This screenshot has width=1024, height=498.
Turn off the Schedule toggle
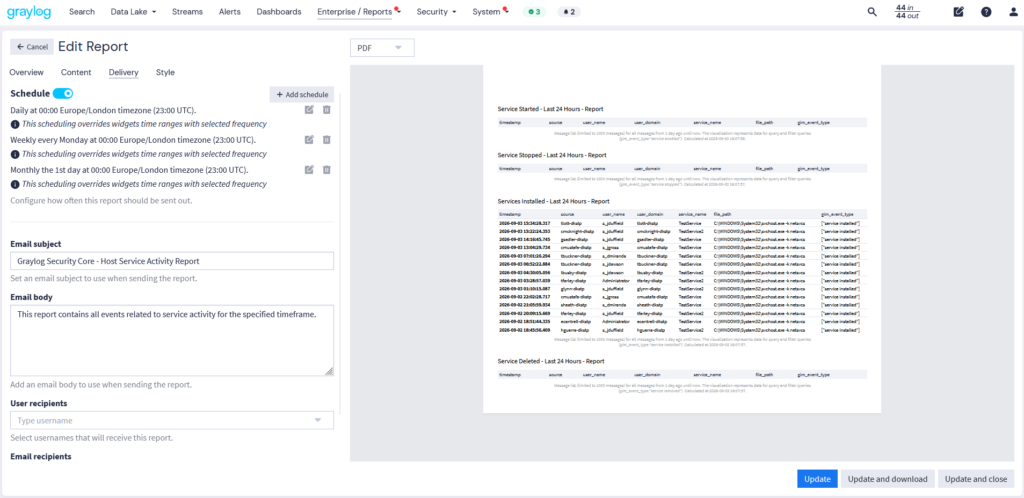click(x=63, y=93)
